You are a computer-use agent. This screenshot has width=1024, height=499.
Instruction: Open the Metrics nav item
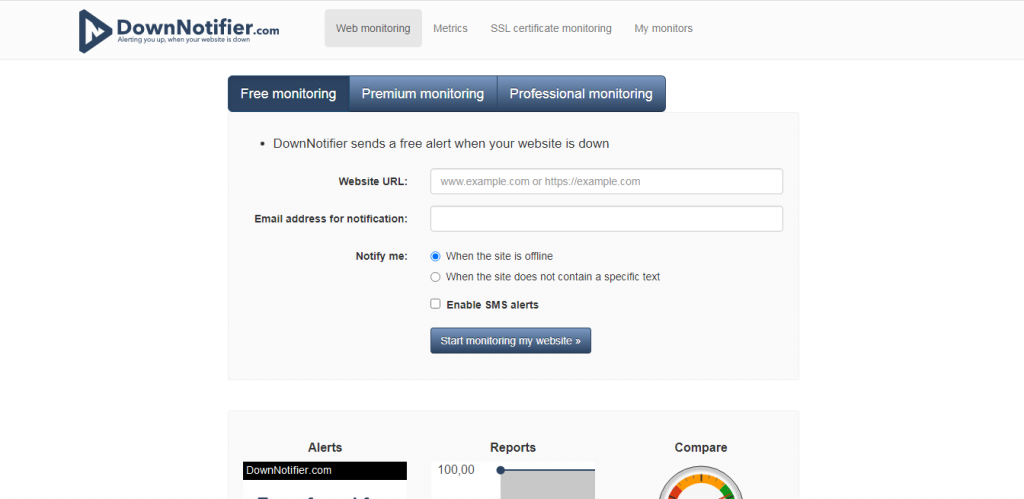(x=450, y=28)
